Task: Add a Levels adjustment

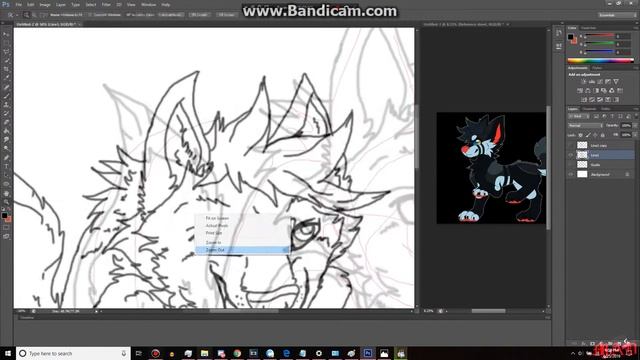Action: pyautogui.click(x=591, y=82)
